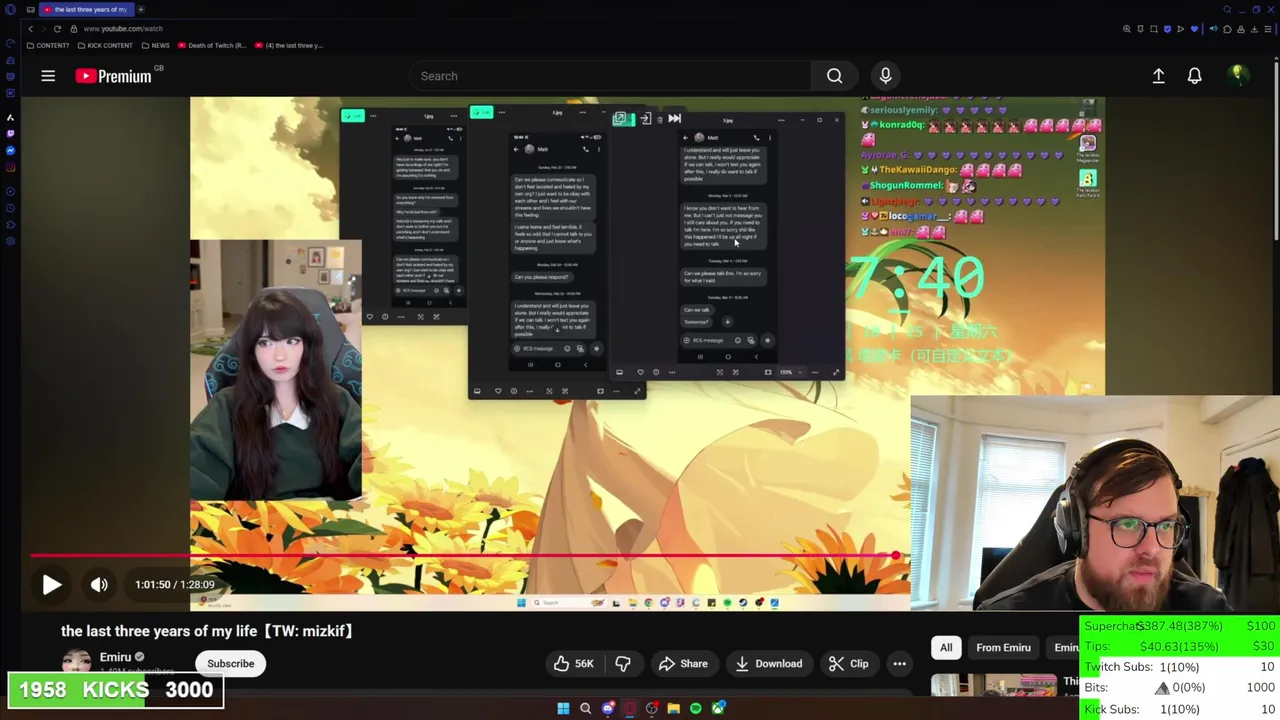Open the Emiru channel name link
The height and width of the screenshot is (720, 1280).
115,657
